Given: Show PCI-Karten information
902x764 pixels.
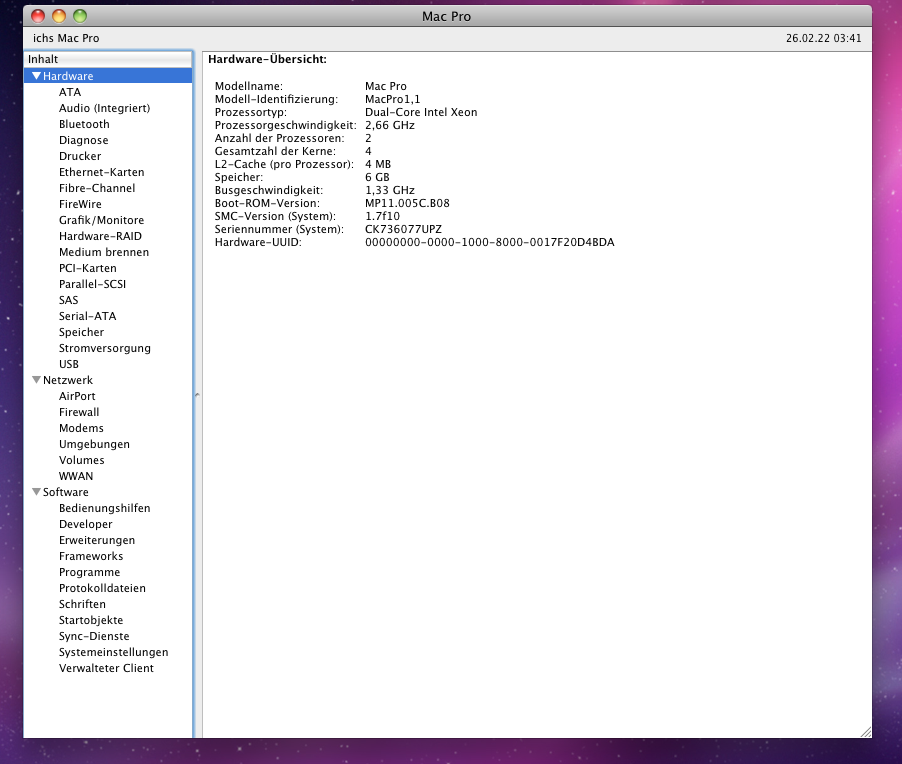Looking at the screenshot, I should click(87, 268).
